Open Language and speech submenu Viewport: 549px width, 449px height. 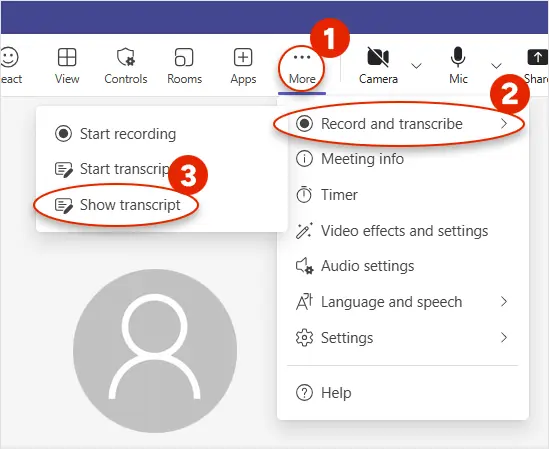(x=402, y=302)
